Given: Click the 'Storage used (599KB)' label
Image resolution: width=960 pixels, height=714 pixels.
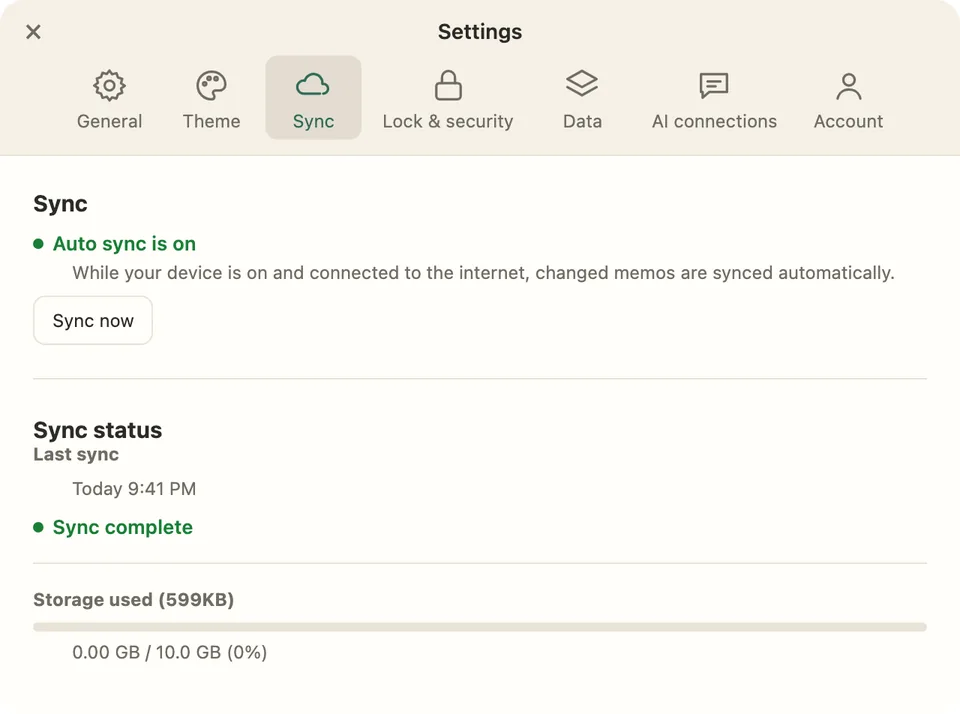Looking at the screenshot, I should click(x=133, y=599).
